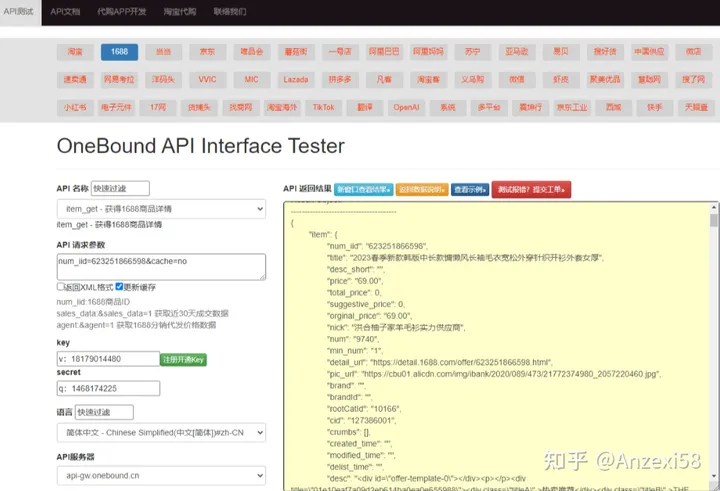720x491 pixels.
Task: Select the 淘宝海外 platform button
Action: pos(282,107)
